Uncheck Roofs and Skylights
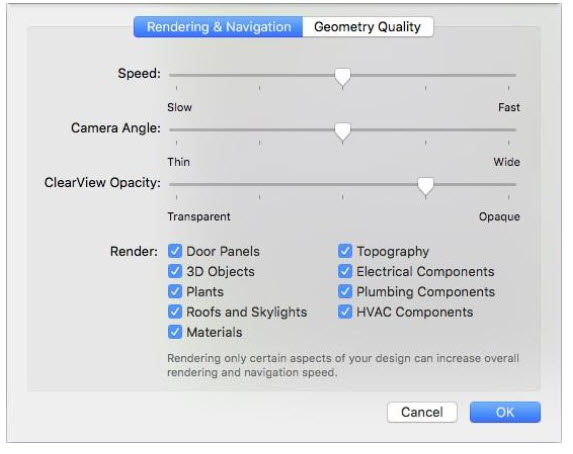This screenshot has width=573, height=454. tap(175, 312)
